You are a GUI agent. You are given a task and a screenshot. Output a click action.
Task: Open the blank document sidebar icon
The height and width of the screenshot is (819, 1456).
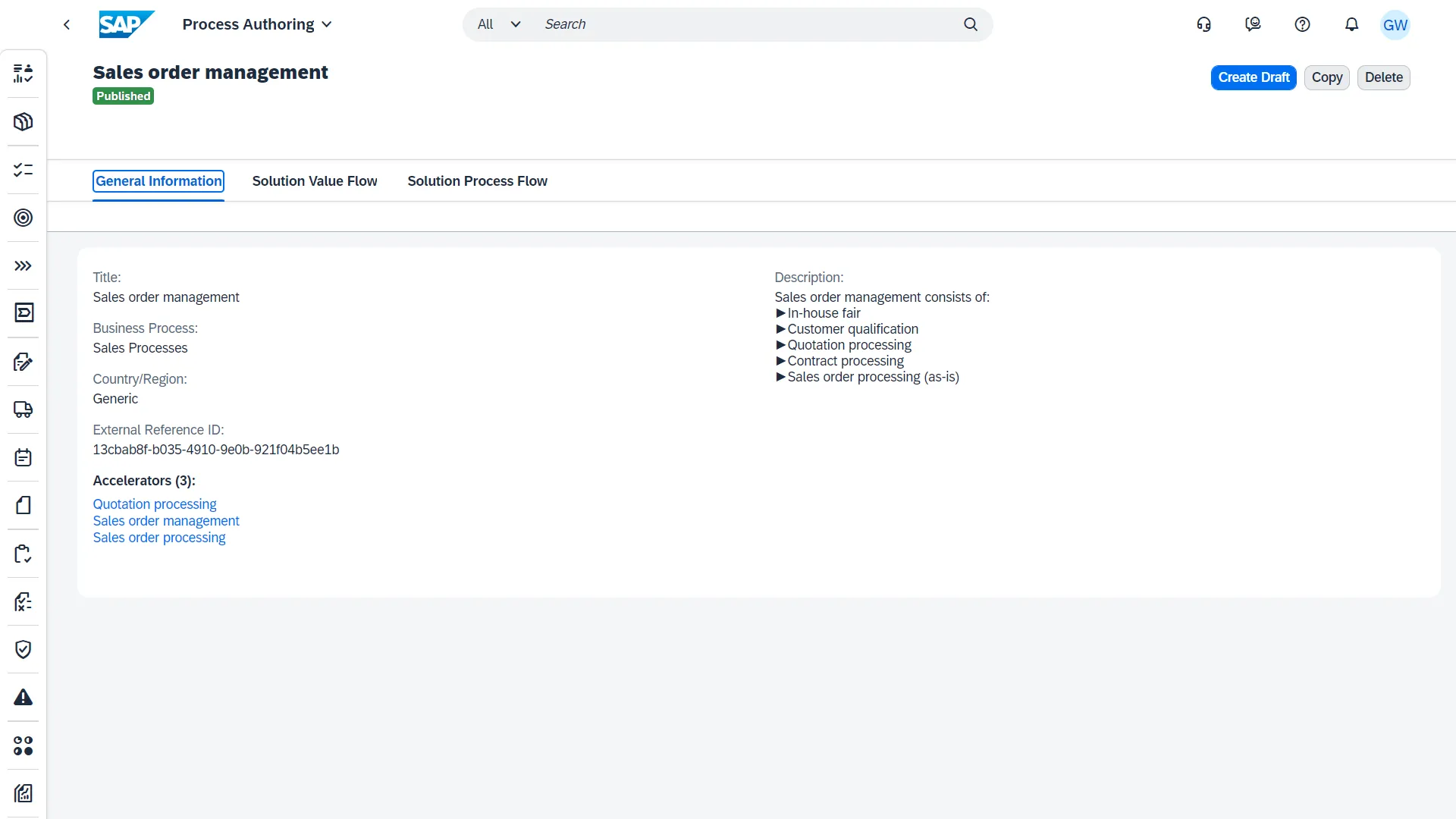pos(24,505)
